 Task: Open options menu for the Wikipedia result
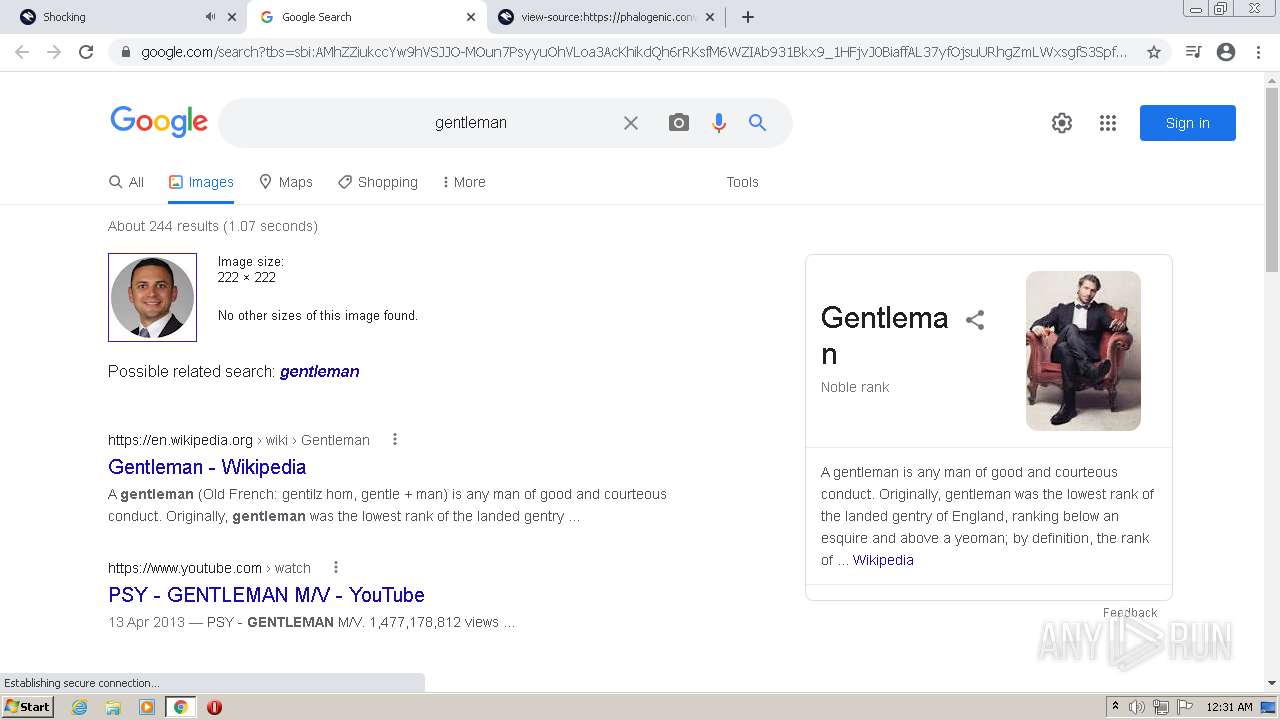[395, 439]
